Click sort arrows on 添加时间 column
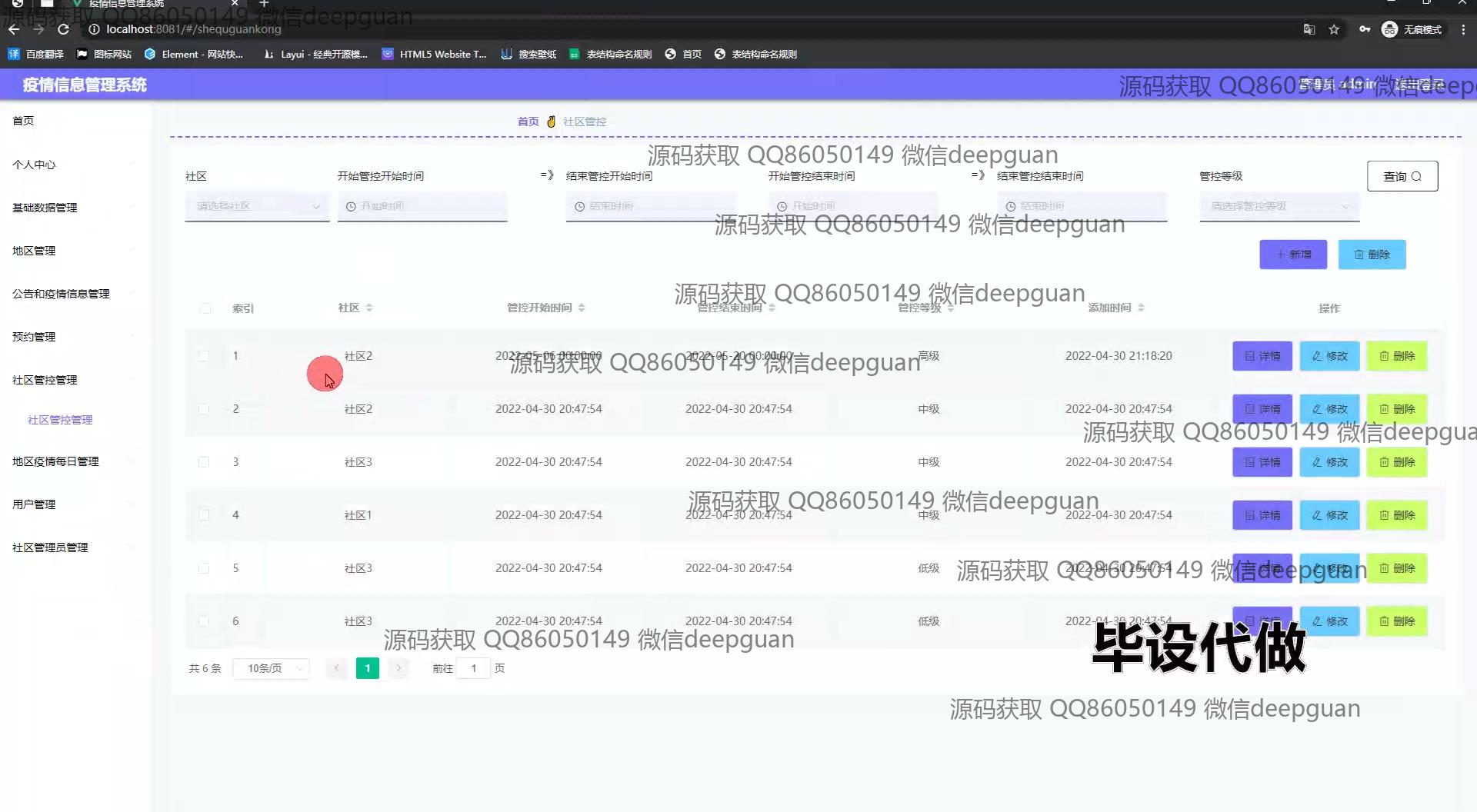This screenshot has width=1477, height=812. [x=1141, y=308]
